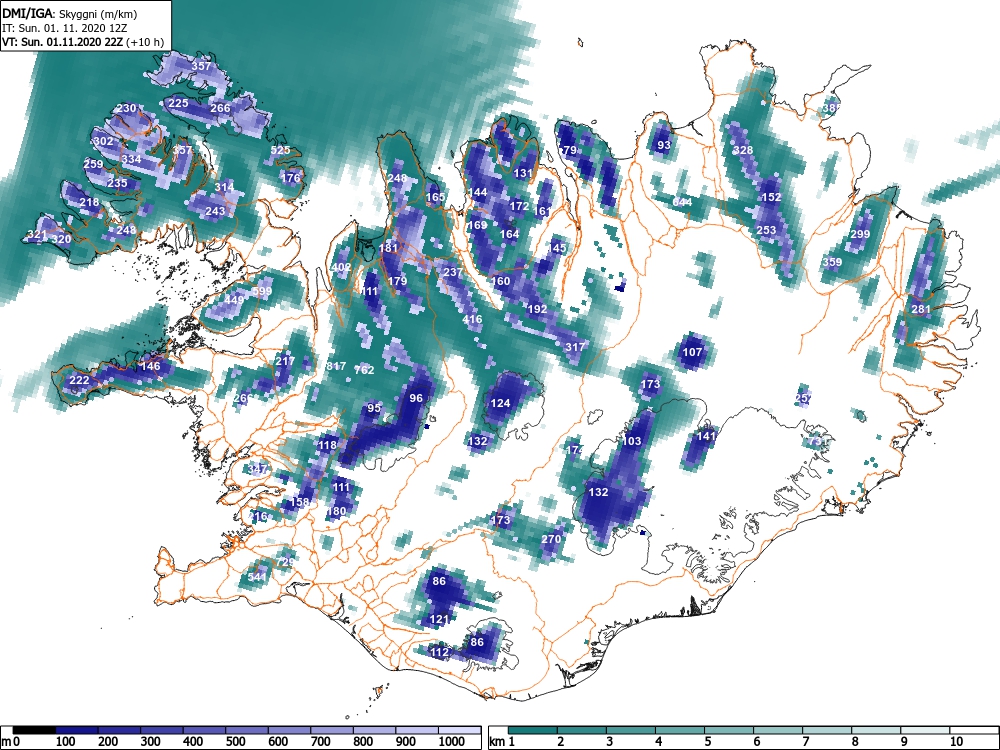
Task: Click the '100' label on the metre legend
Action: 66,742
